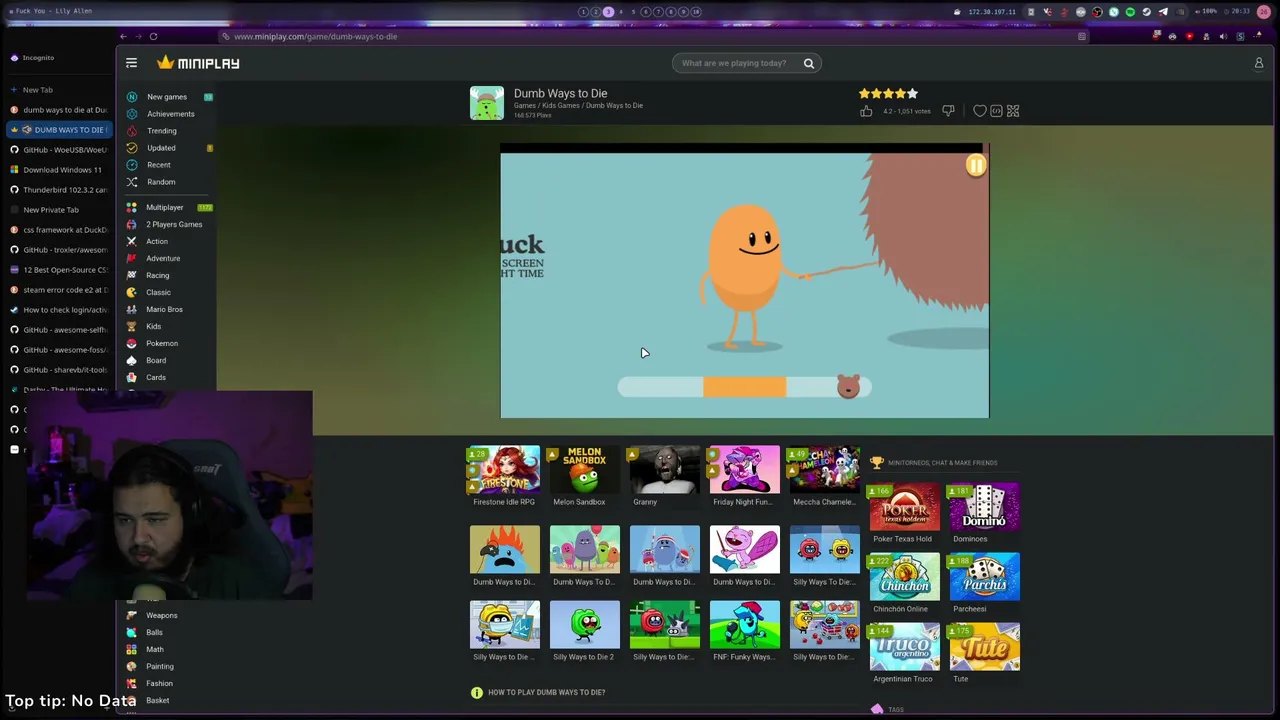
Task: Open the Kids category in the sidebar
Action: point(153,326)
